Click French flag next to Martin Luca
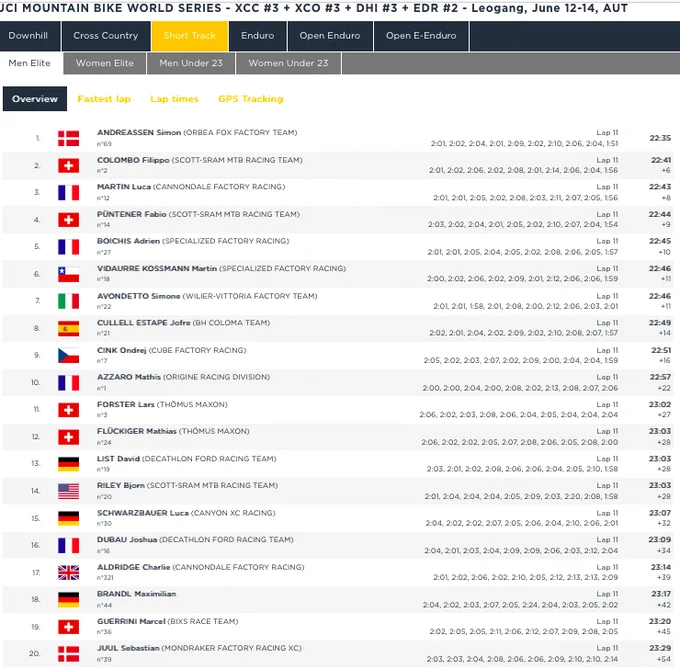The height and width of the screenshot is (669, 680). coord(69,193)
